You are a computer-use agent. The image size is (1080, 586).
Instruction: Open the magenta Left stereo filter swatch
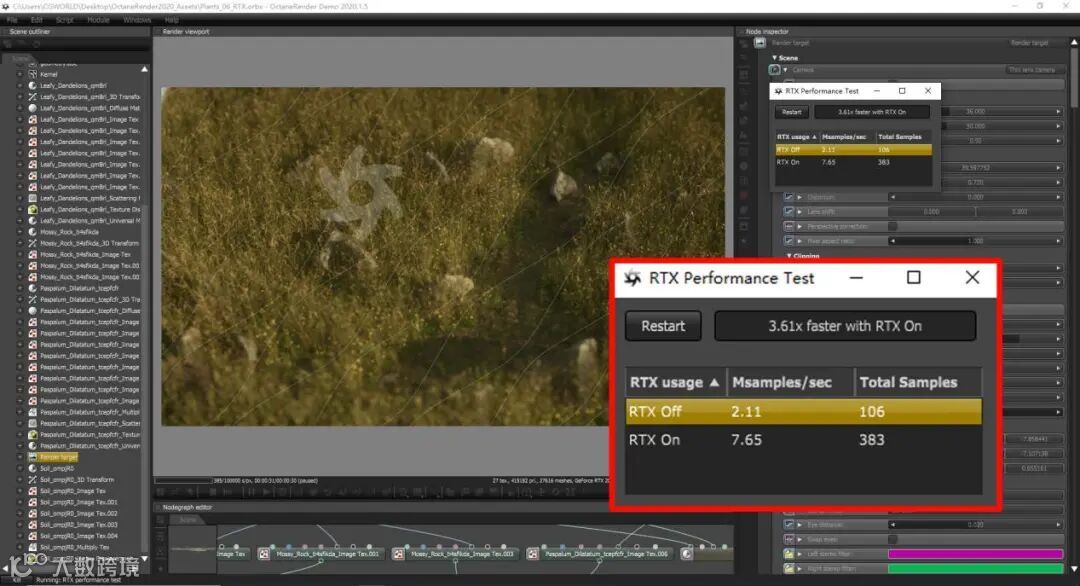pyautogui.click(x=975, y=554)
